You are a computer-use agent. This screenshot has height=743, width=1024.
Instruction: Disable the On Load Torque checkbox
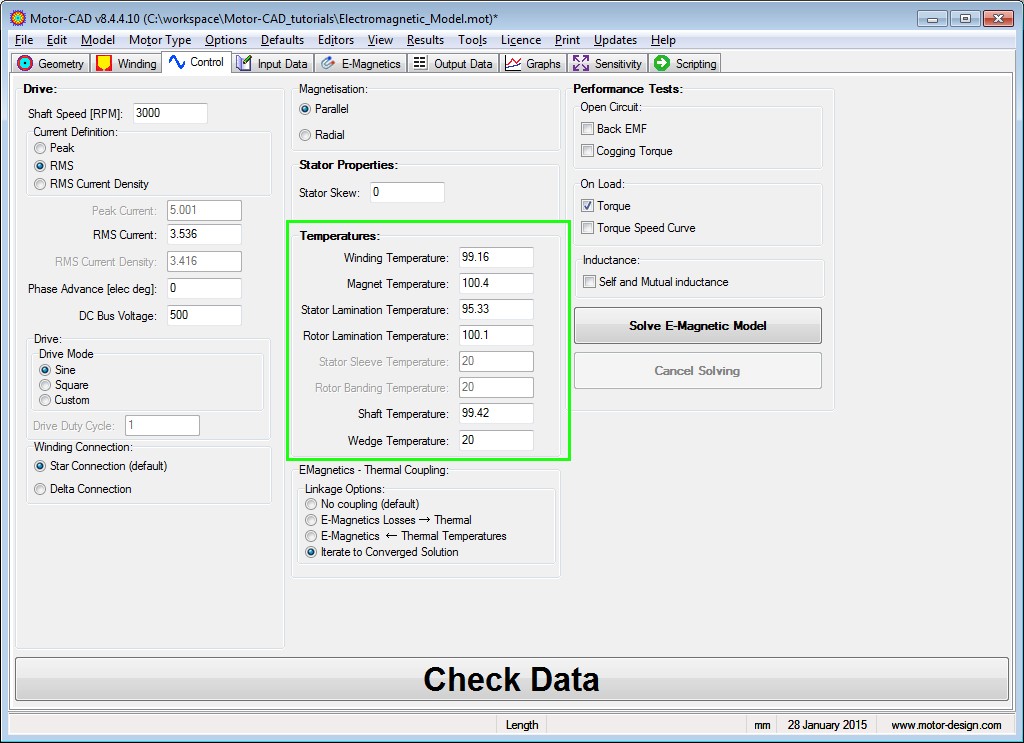(x=588, y=206)
